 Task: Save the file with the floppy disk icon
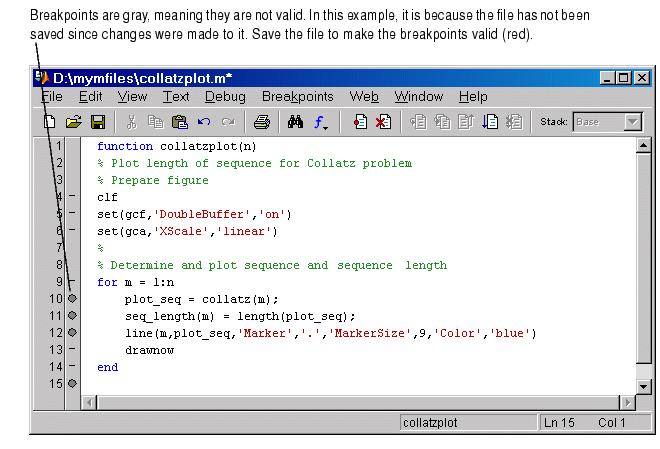tap(98, 122)
